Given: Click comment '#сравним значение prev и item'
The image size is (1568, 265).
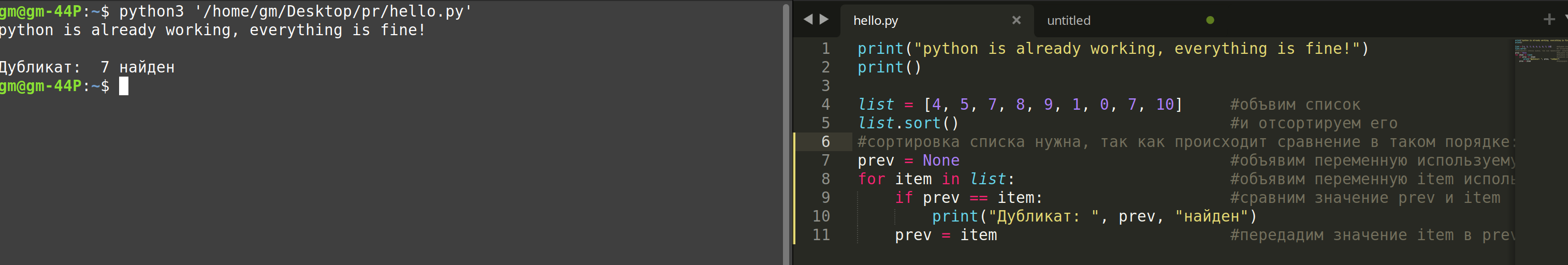Looking at the screenshot, I should [1364, 198].
